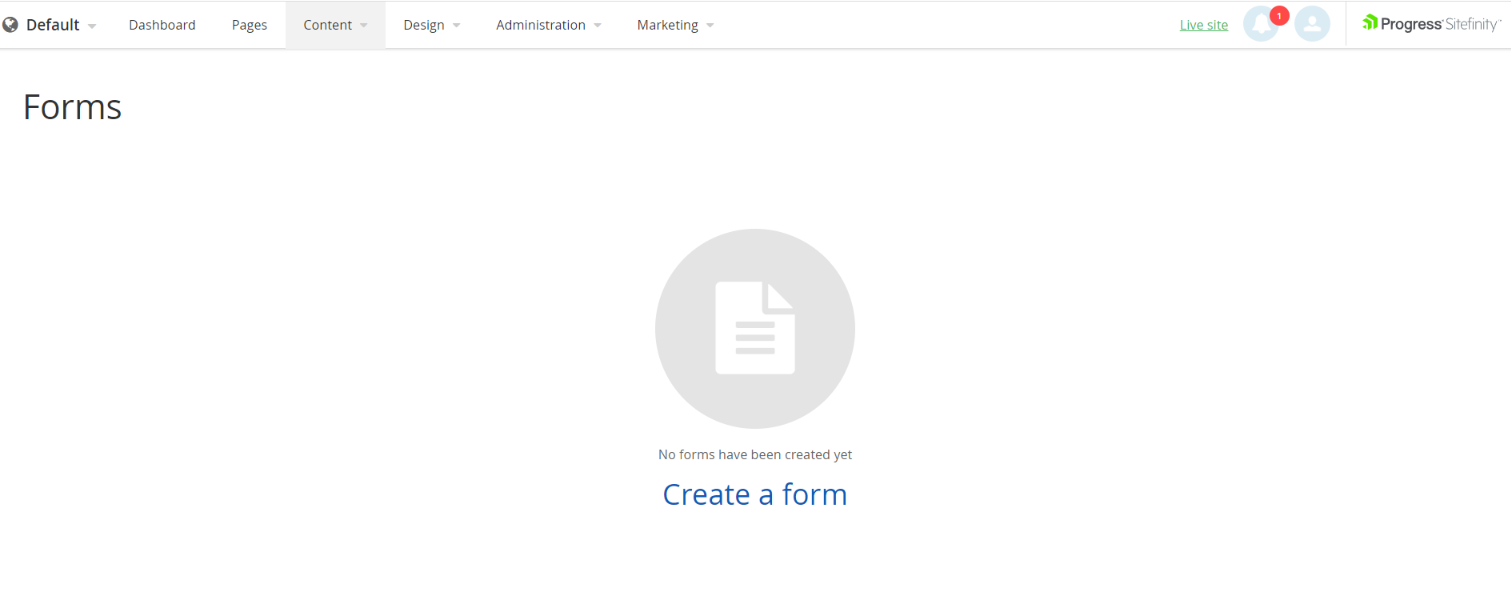This screenshot has width=1511, height=613.
Task: Open the notifications bell icon
Action: click(1261, 24)
